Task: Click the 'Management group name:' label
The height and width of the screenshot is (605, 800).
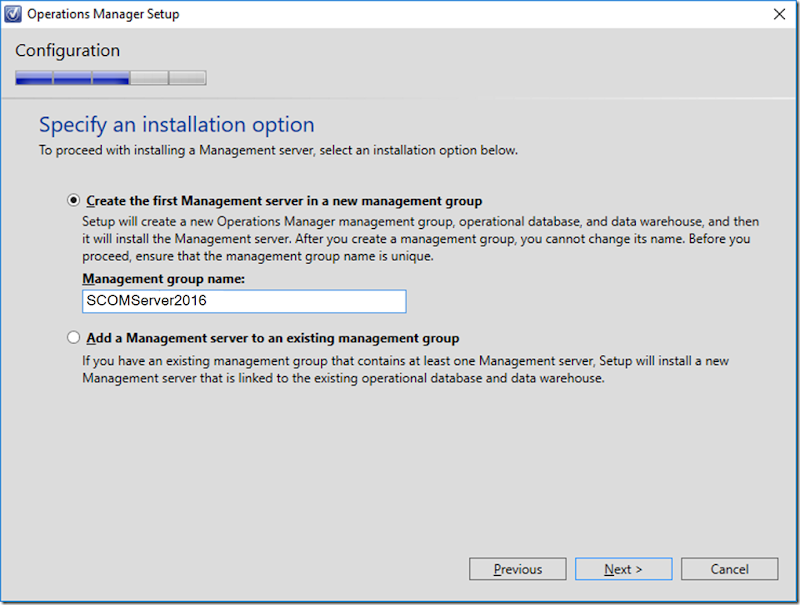Action: tap(164, 279)
